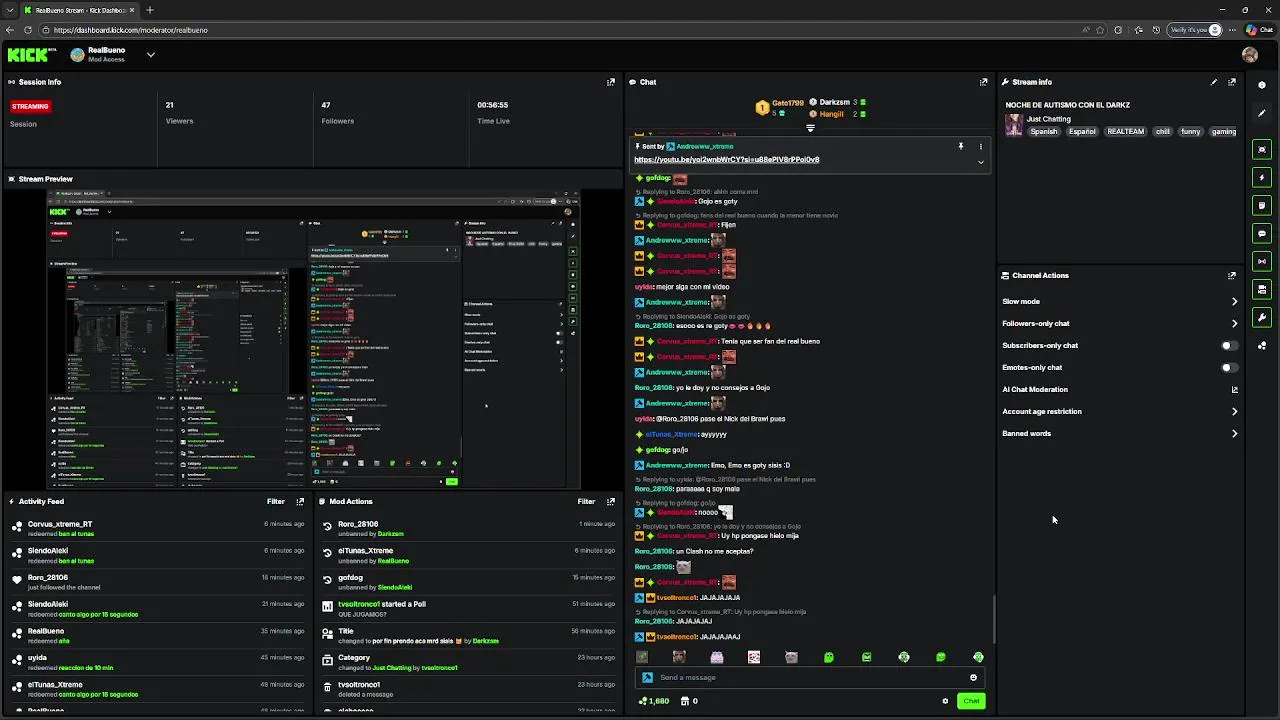
Task: Open a new browser tab
Action: click(x=150, y=10)
